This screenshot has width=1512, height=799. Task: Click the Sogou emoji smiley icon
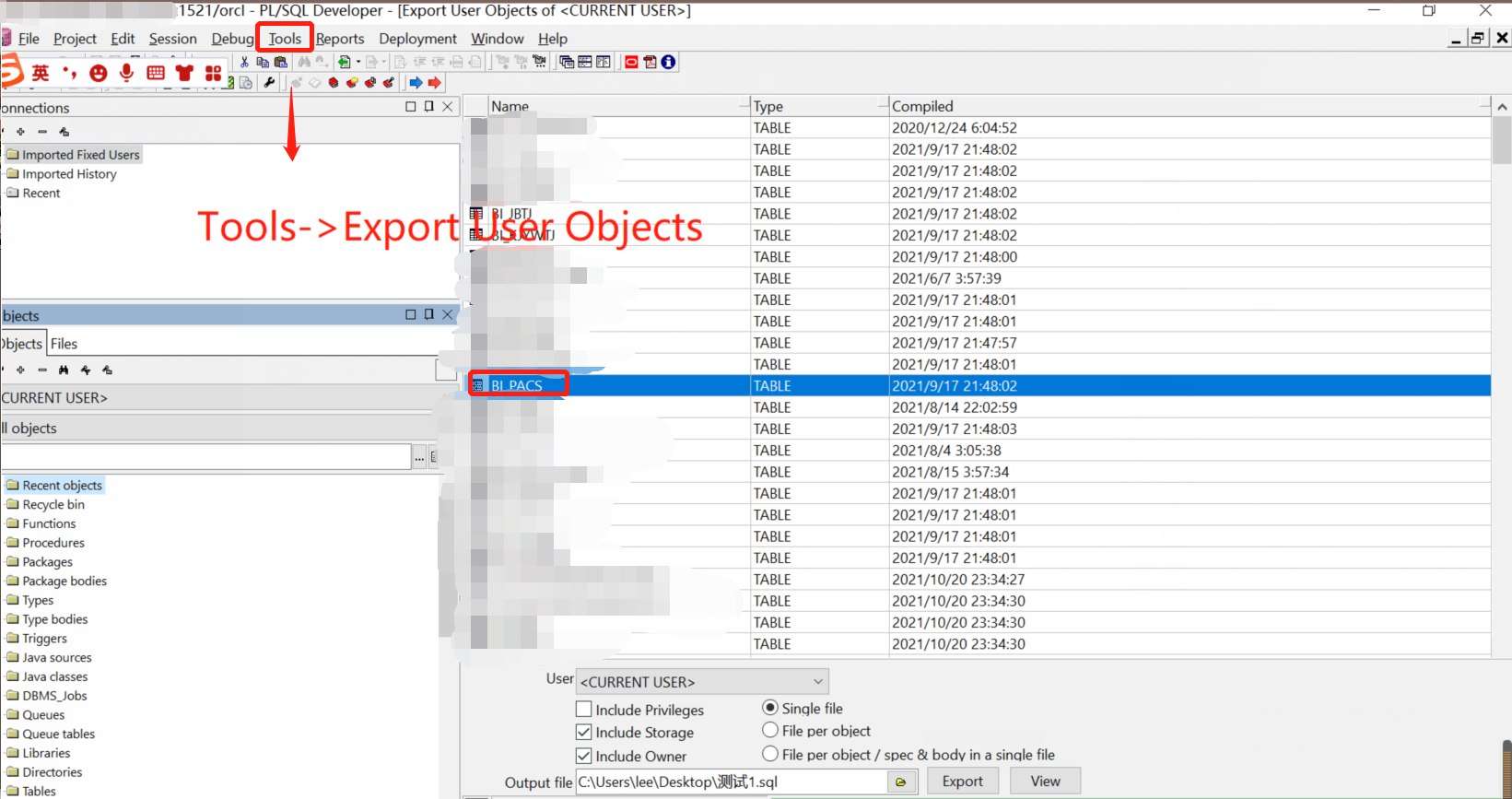click(x=99, y=73)
